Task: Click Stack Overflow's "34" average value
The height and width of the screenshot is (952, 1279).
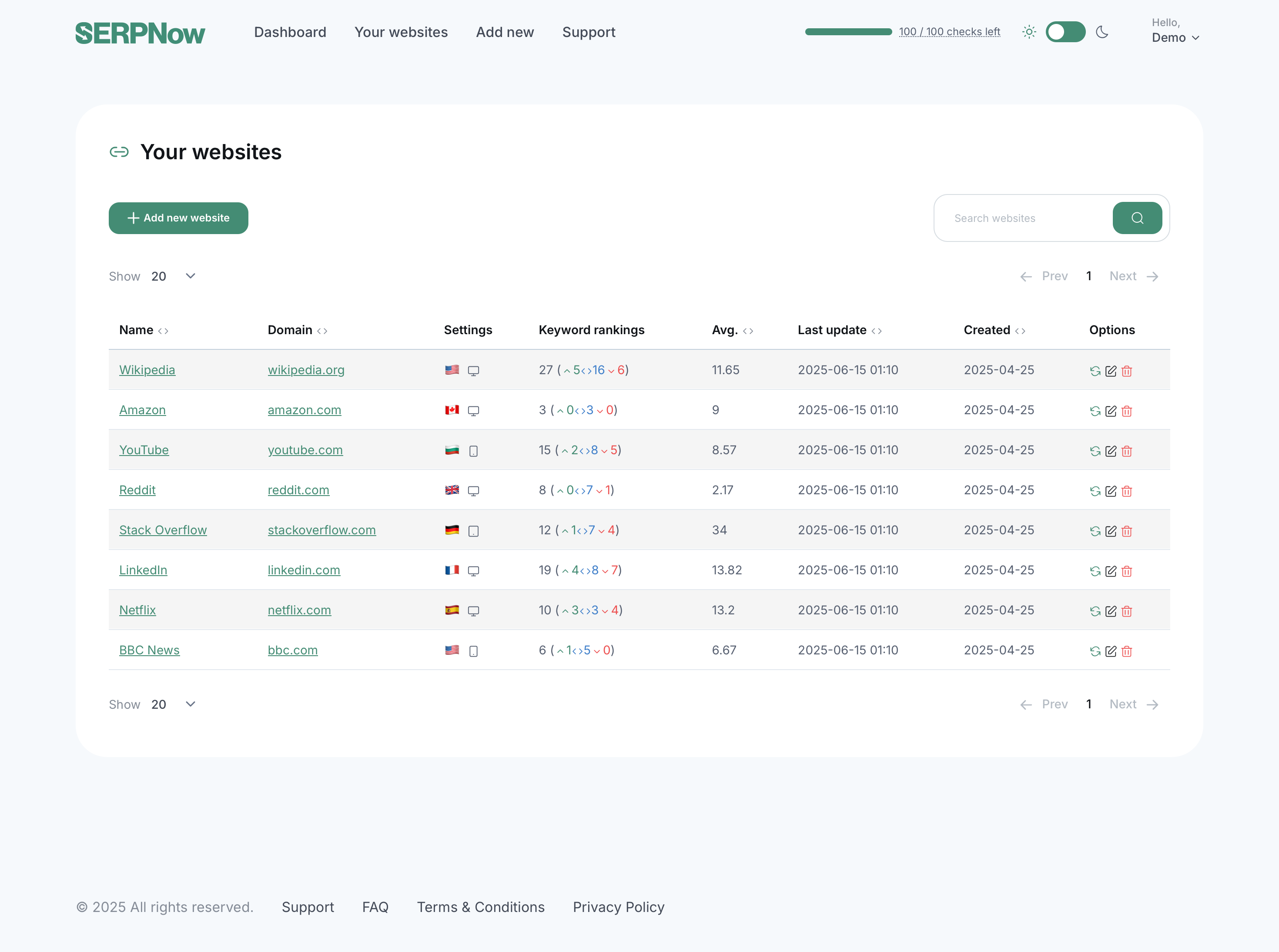Action: (x=719, y=530)
